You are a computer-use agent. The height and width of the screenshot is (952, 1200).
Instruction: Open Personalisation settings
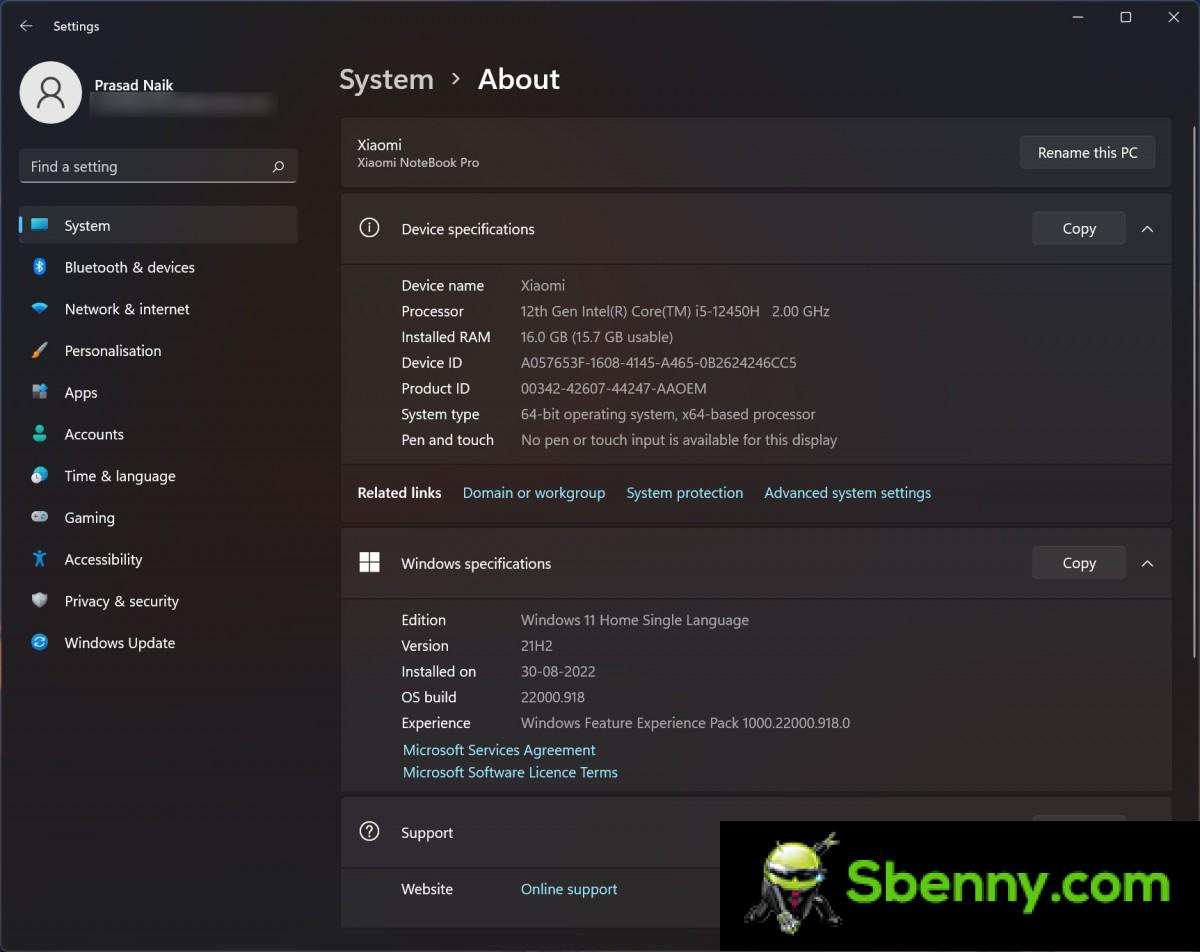(158, 351)
